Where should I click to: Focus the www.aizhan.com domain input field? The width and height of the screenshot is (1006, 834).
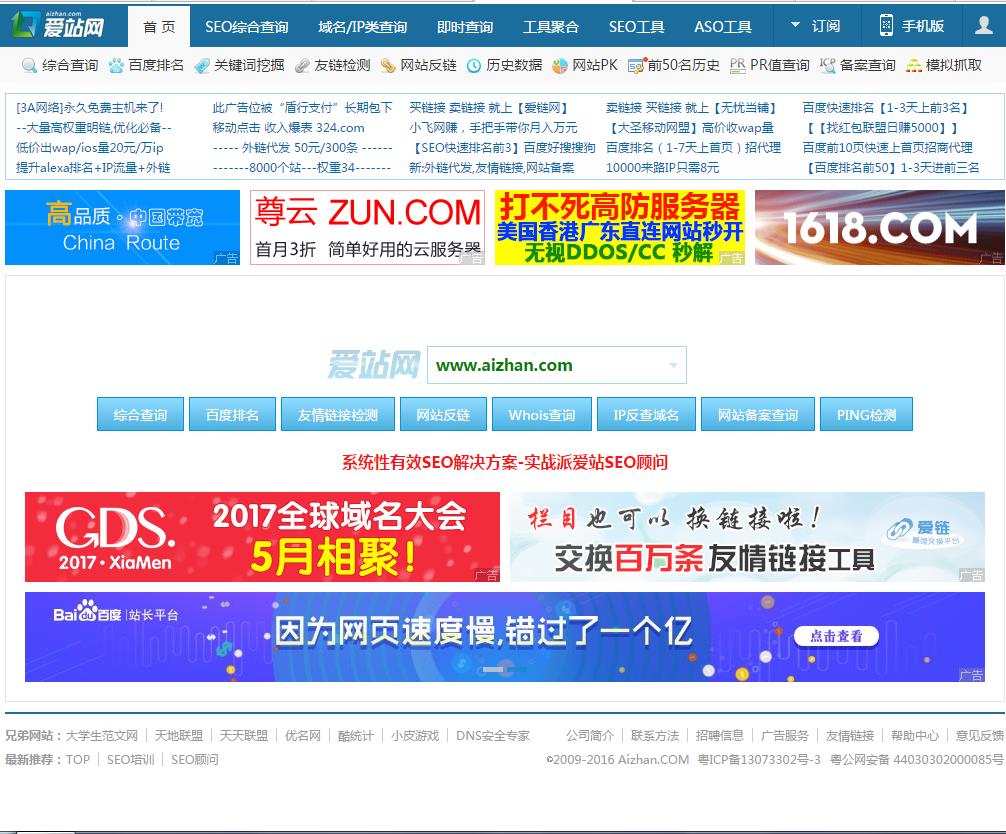coord(557,365)
